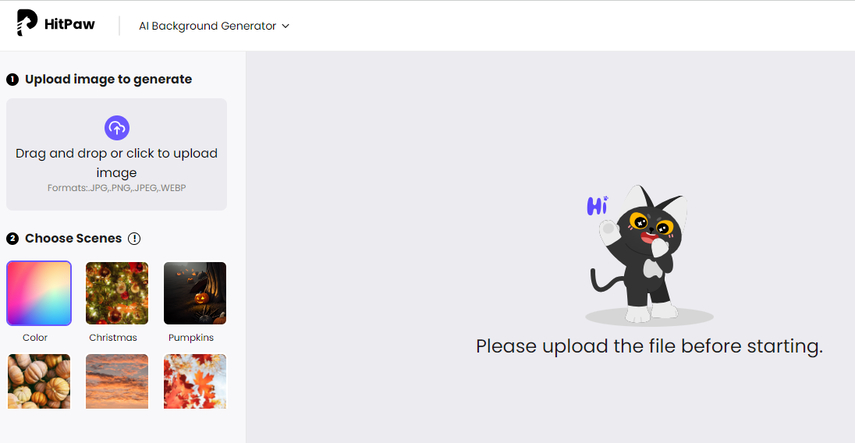Open the Choose Scenes info icon

click(x=134, y=238)
